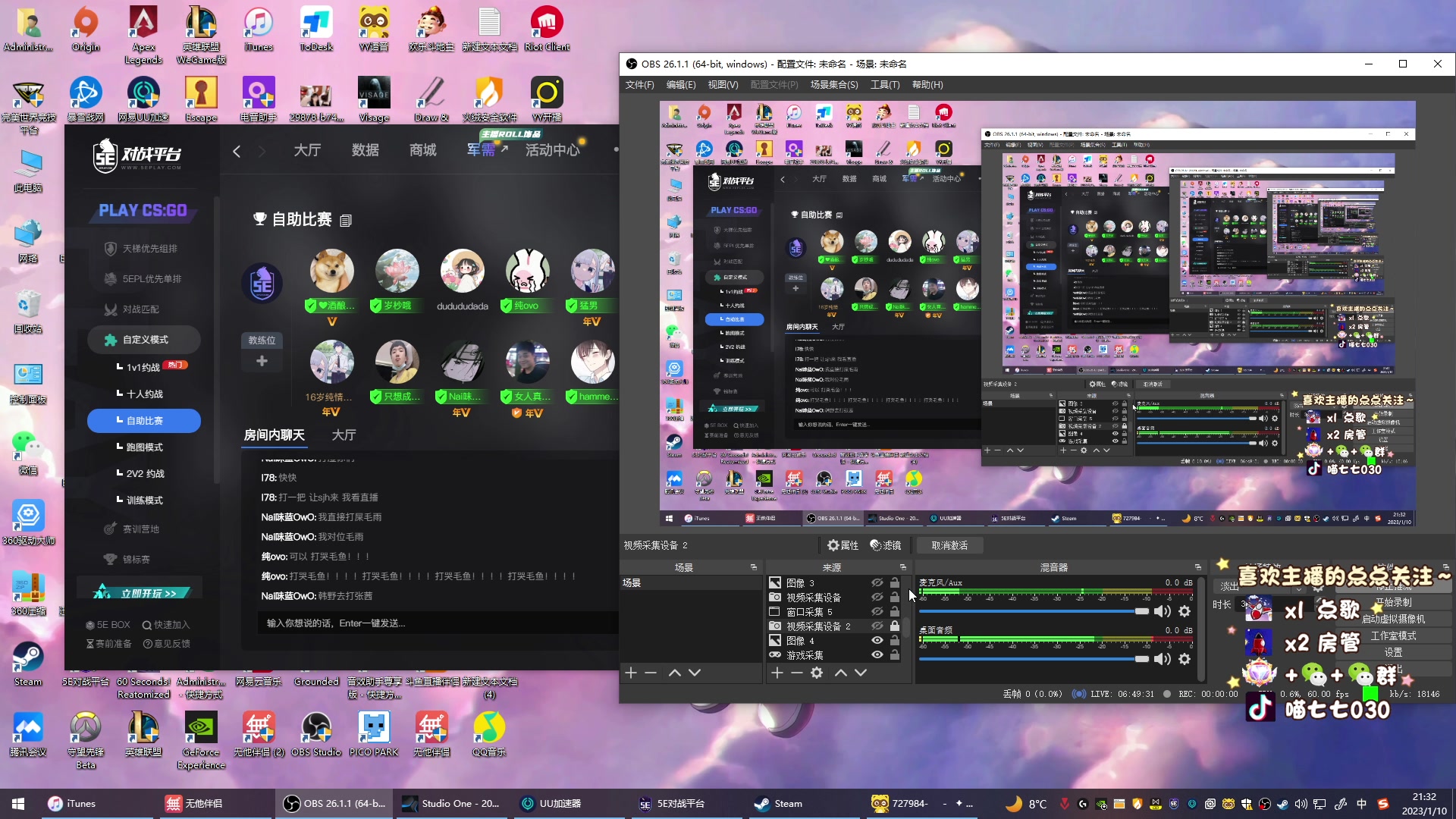Toggle the lock on 图像 4 source
The width and height of the screenshot is (1456, 819).
point(895,641)
